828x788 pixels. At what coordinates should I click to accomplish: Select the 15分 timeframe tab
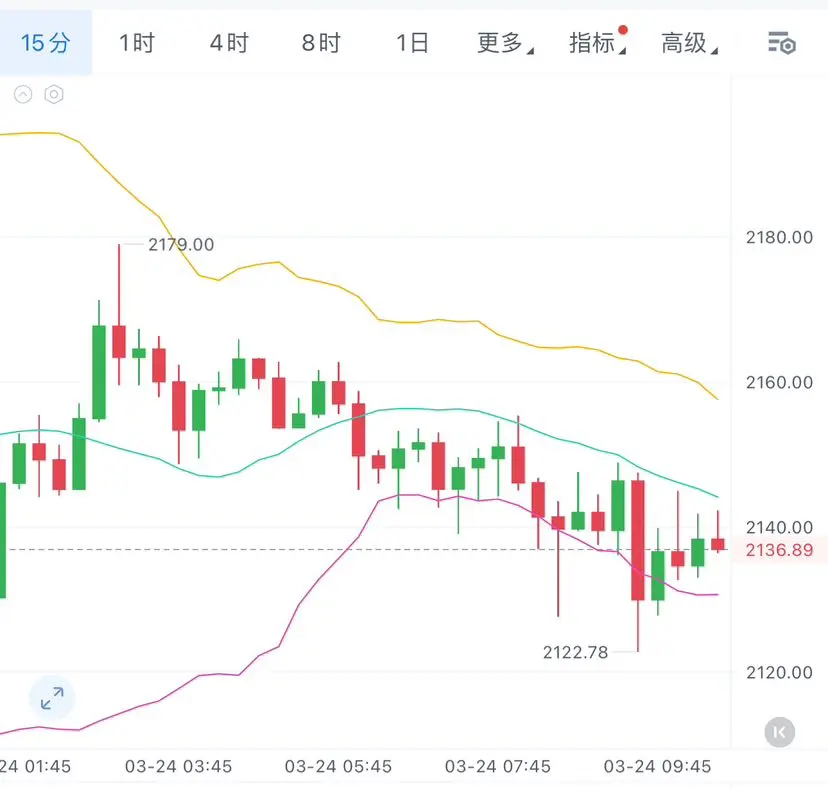(46, 43)
